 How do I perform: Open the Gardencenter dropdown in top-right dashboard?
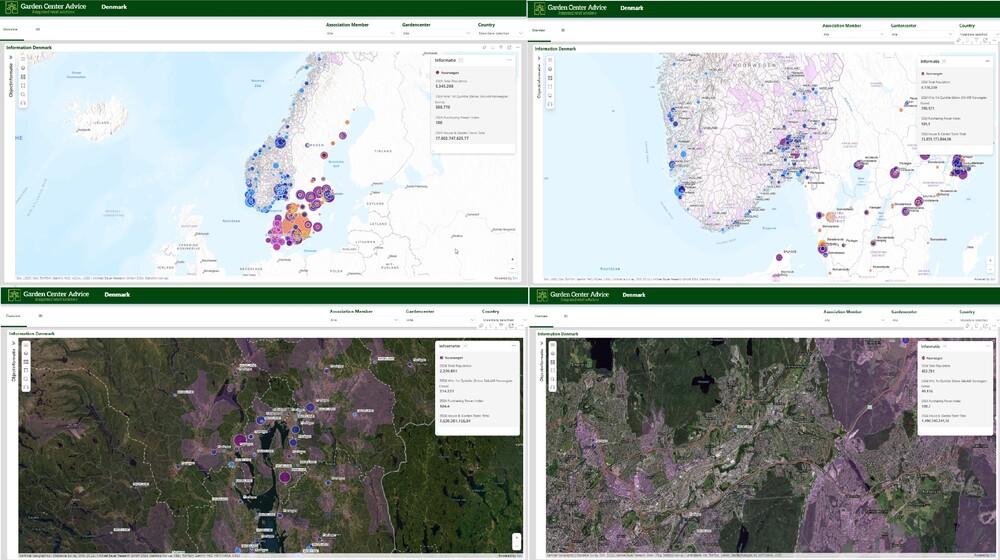click(x=919, y=33)
